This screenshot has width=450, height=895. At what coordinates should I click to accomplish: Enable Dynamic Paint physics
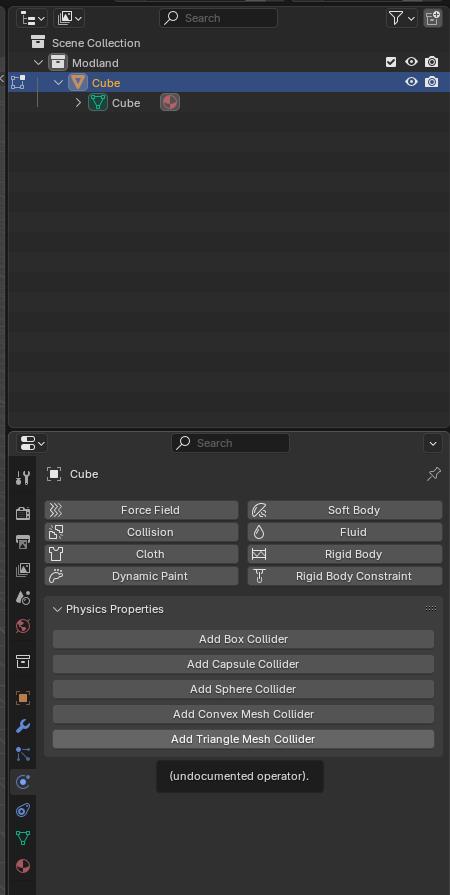coord(142,576)
